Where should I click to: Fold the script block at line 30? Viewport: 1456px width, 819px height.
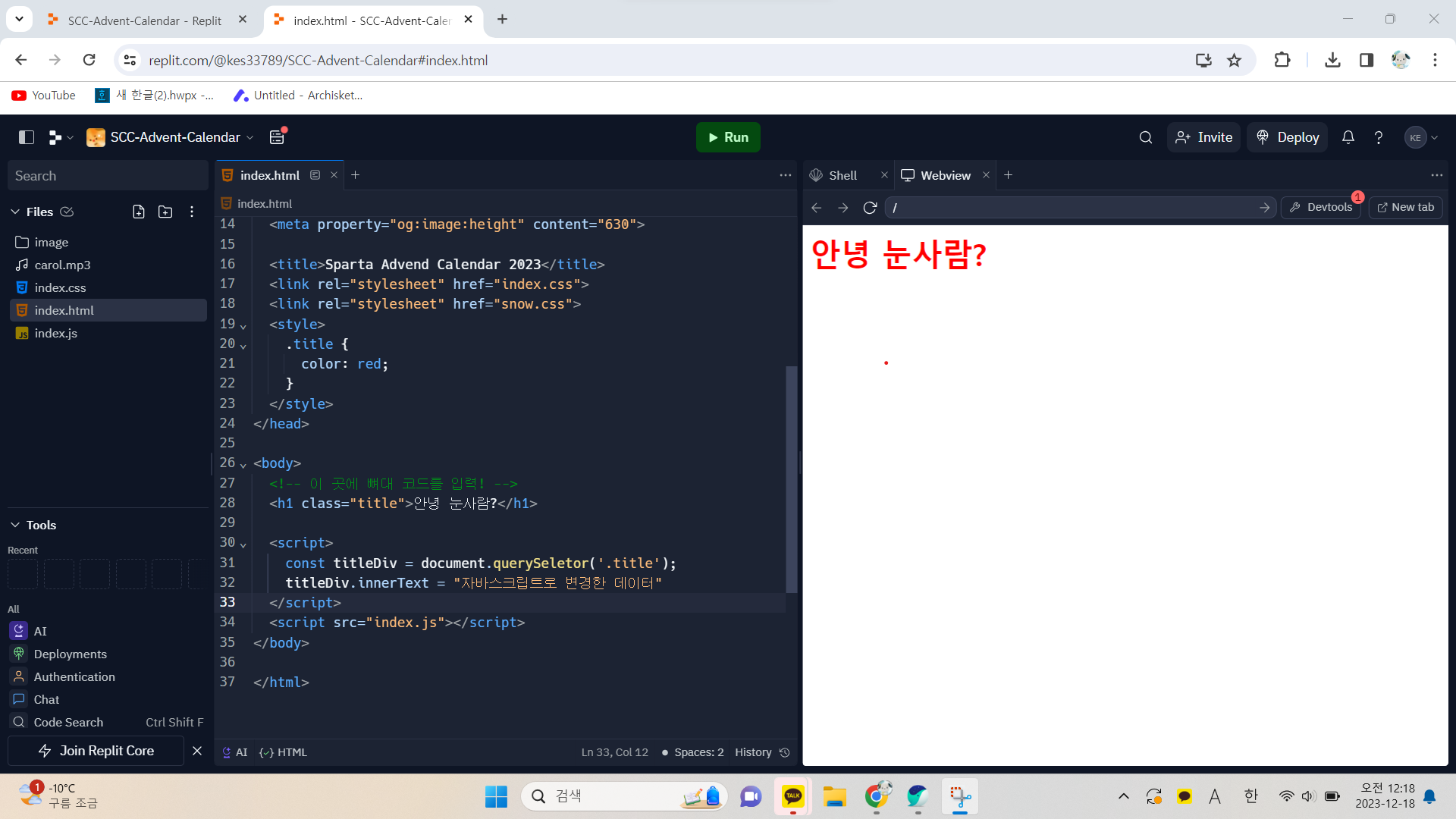coord(243,544)
